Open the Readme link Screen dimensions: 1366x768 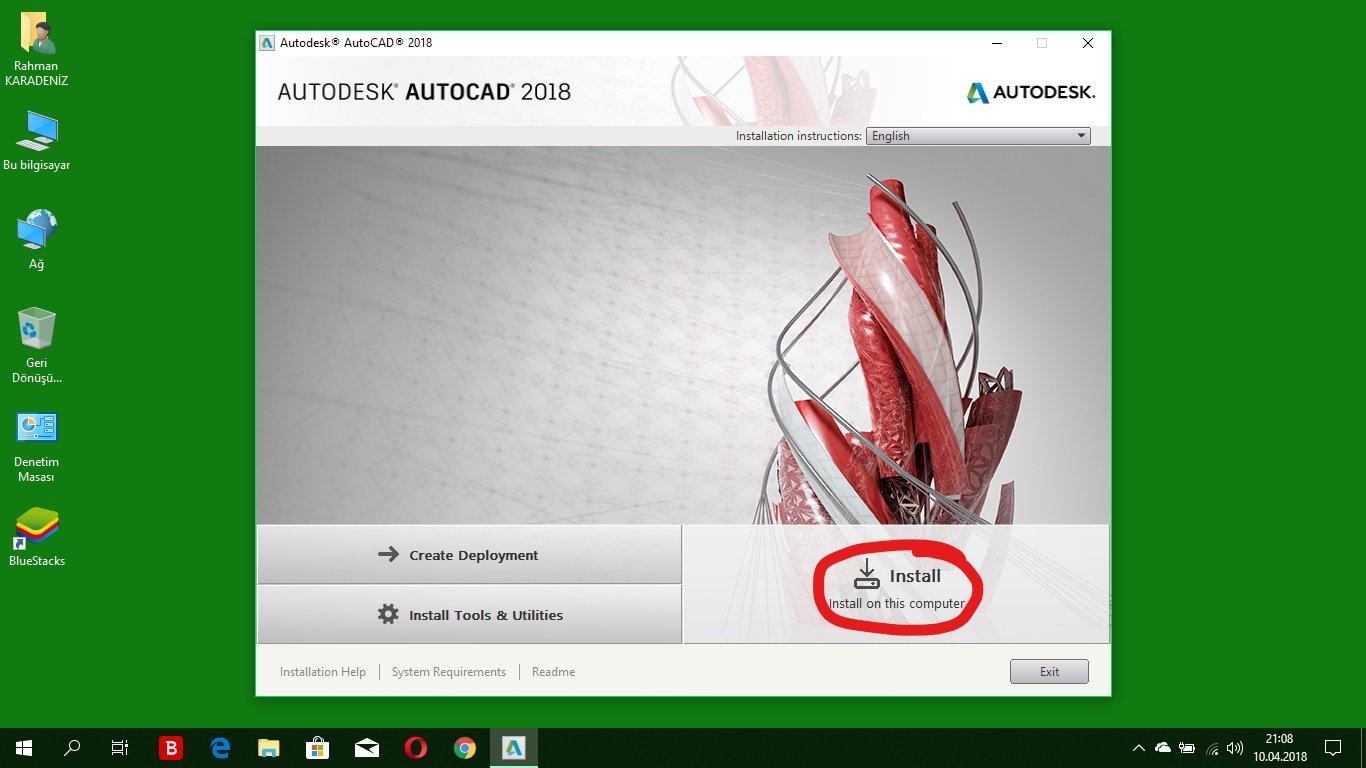click(x=553, y=672)
